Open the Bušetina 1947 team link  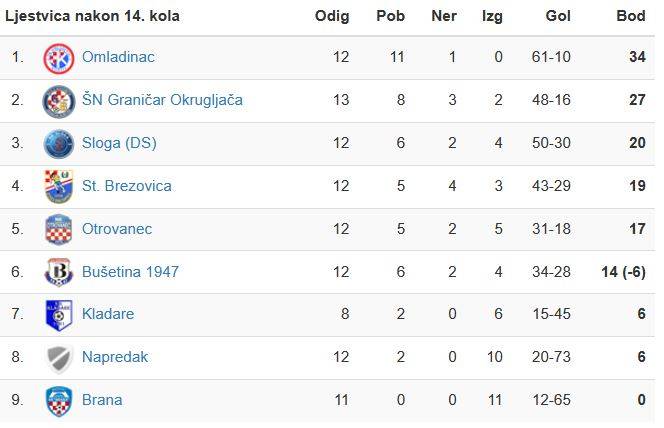[x=131, y=272]
